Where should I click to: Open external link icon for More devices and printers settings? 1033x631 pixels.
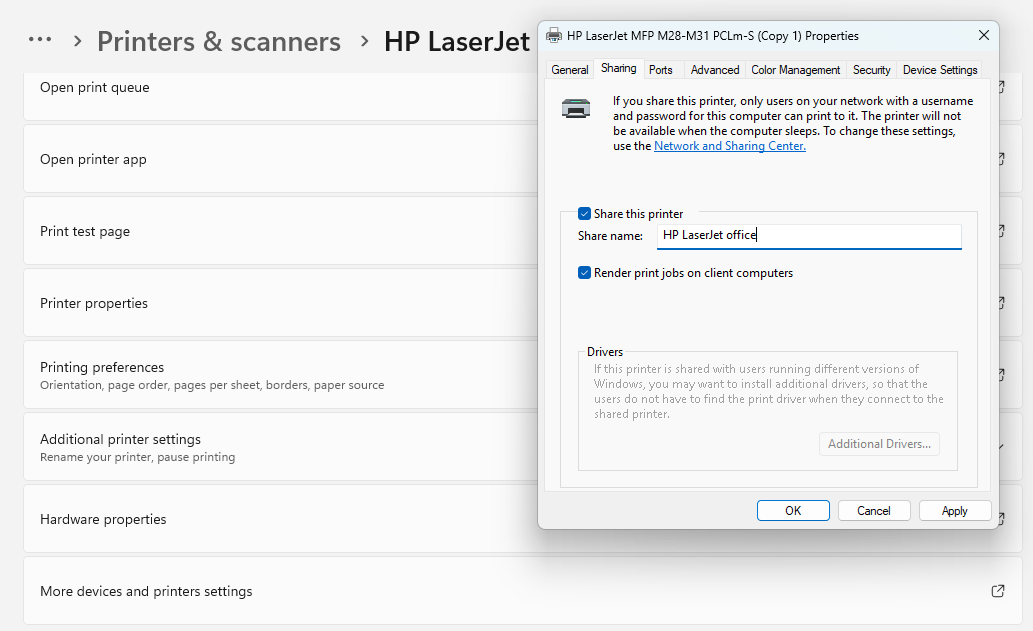(x=998, y=591)
